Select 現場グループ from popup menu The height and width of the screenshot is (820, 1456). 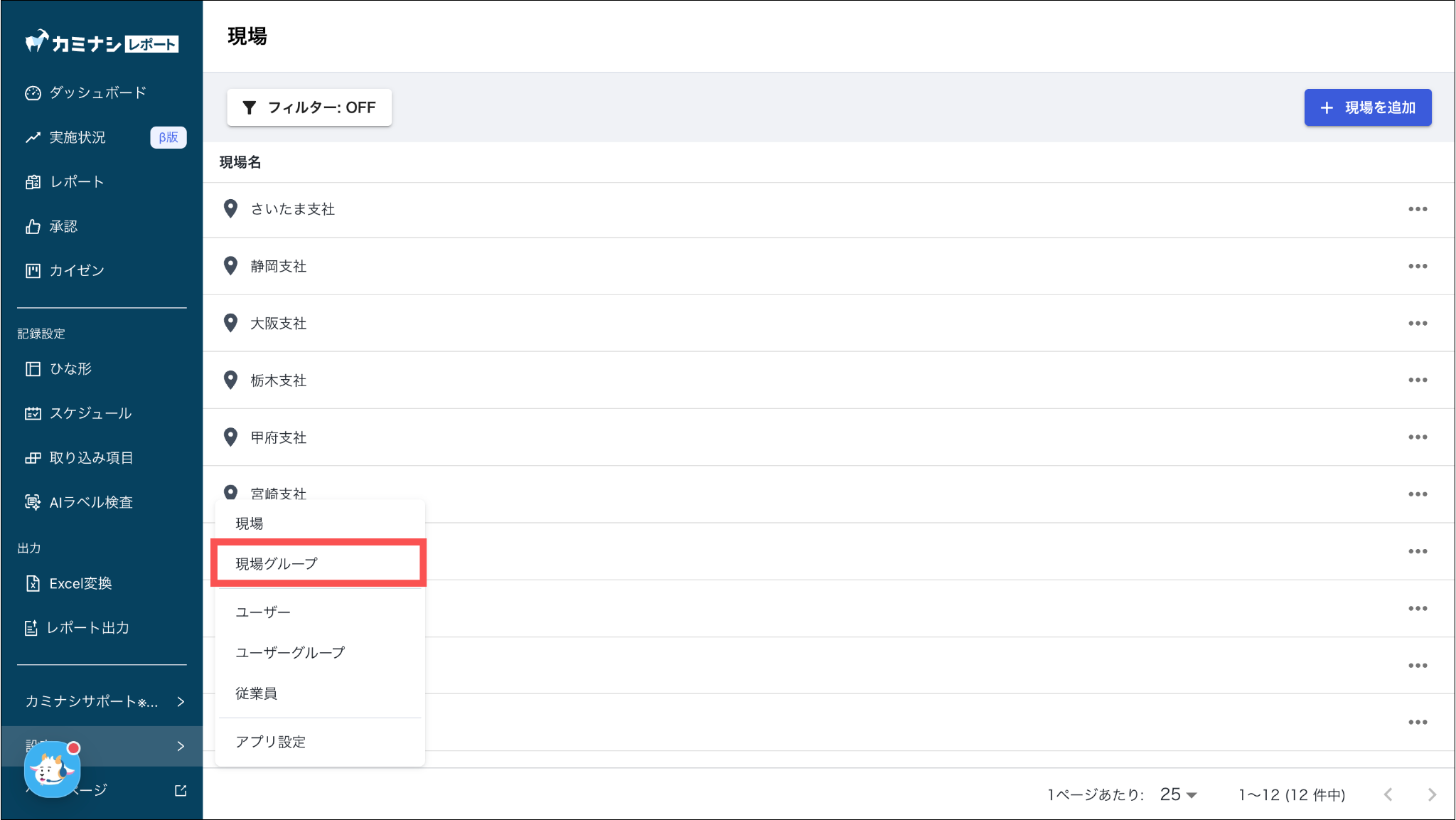277,563
